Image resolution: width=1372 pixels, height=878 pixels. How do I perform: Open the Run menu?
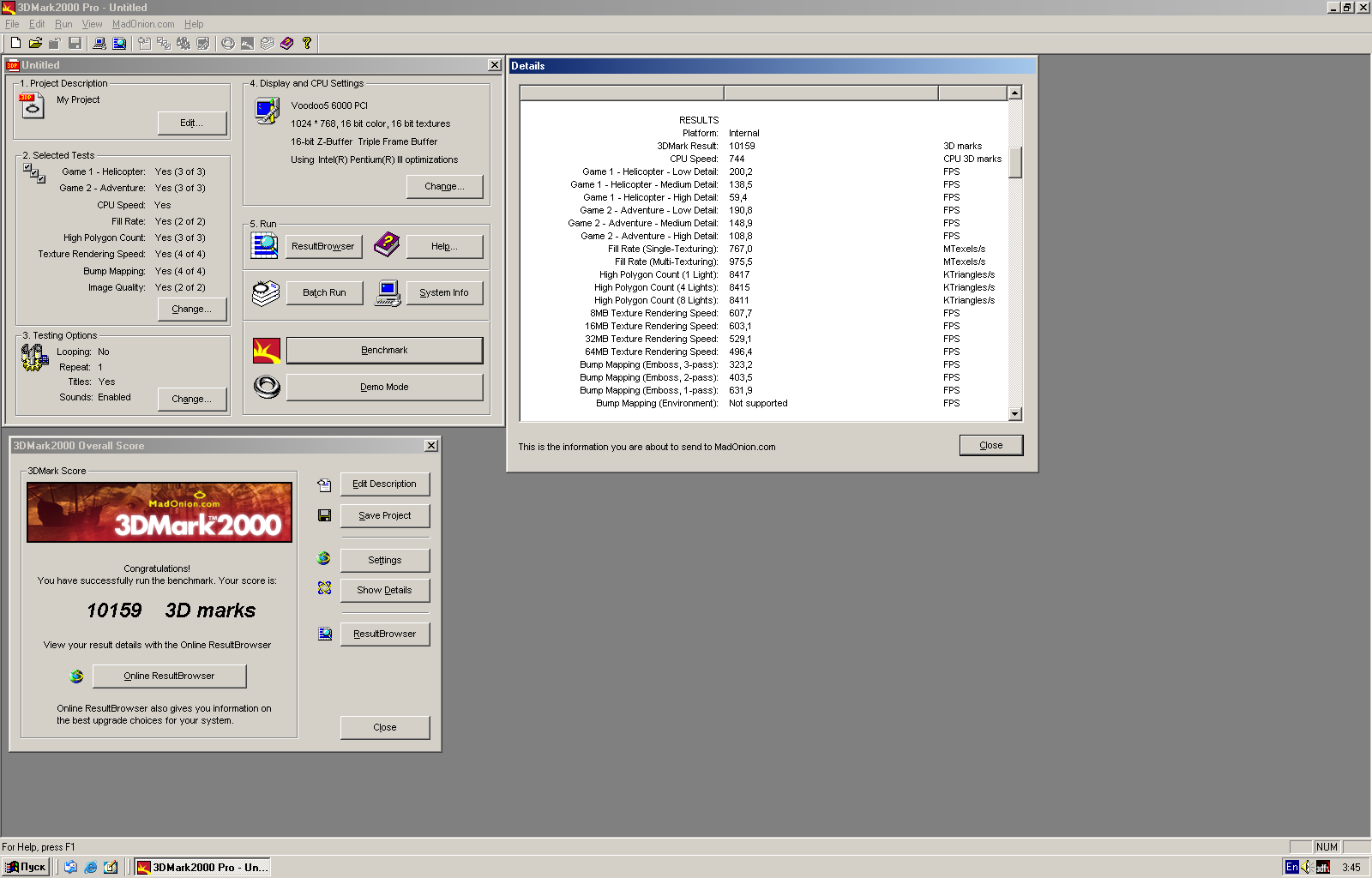(63, 24)
